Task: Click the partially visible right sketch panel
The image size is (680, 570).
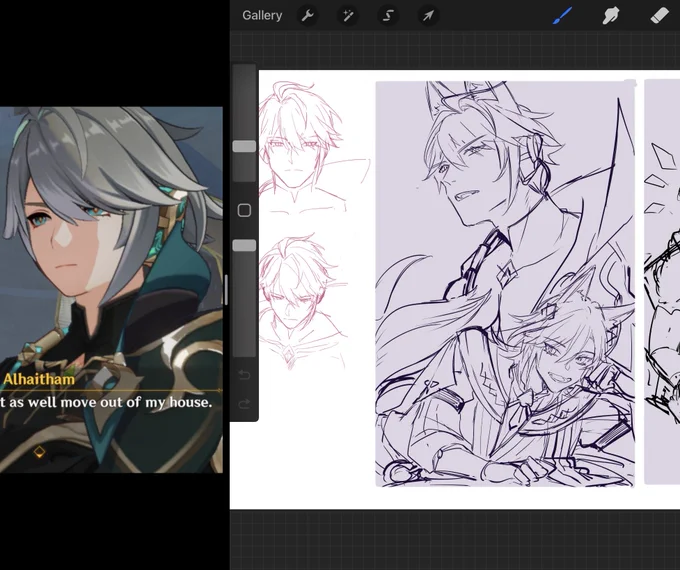Action: (662, 282)
